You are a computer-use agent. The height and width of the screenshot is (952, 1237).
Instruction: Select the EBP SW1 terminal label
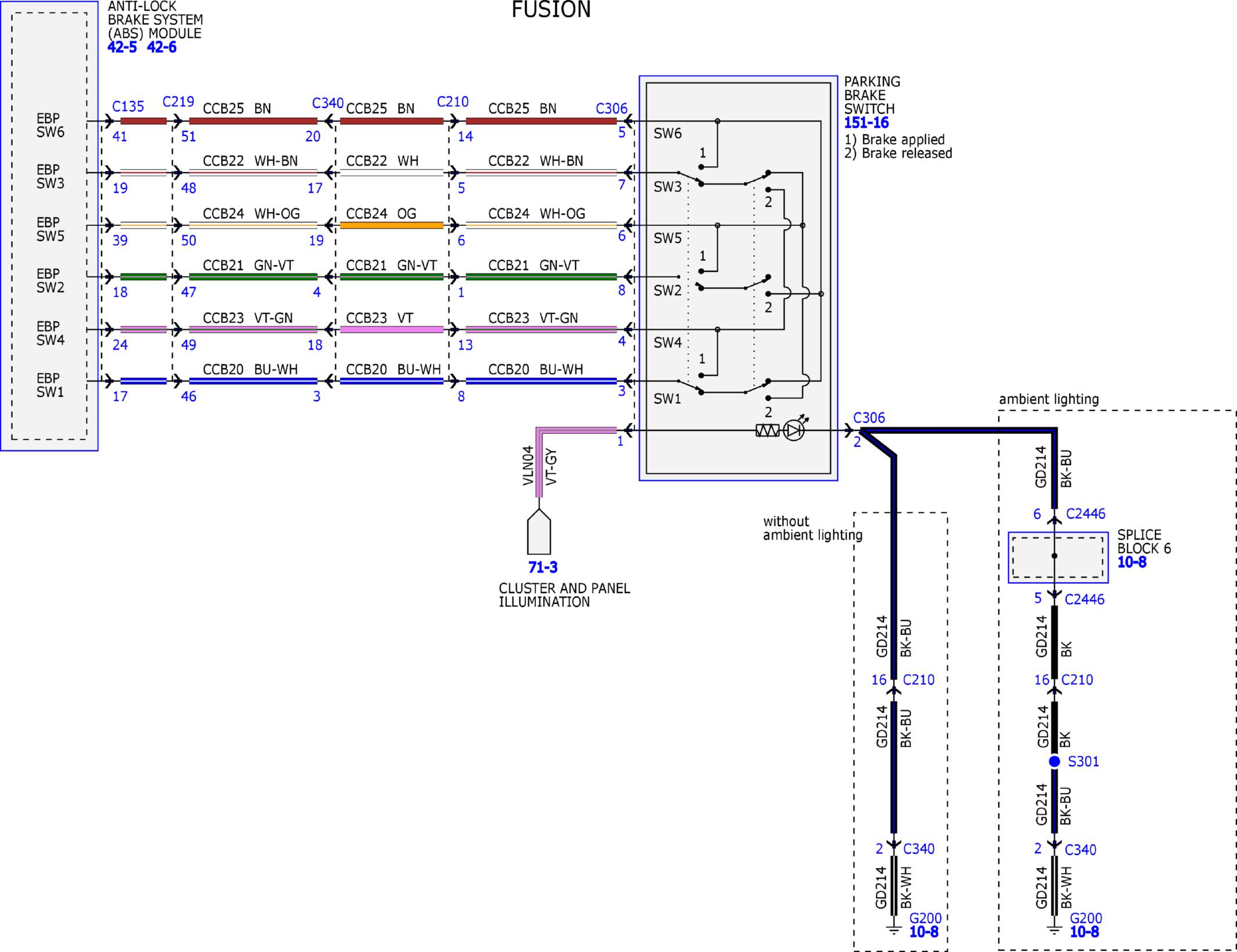(50, 385)
